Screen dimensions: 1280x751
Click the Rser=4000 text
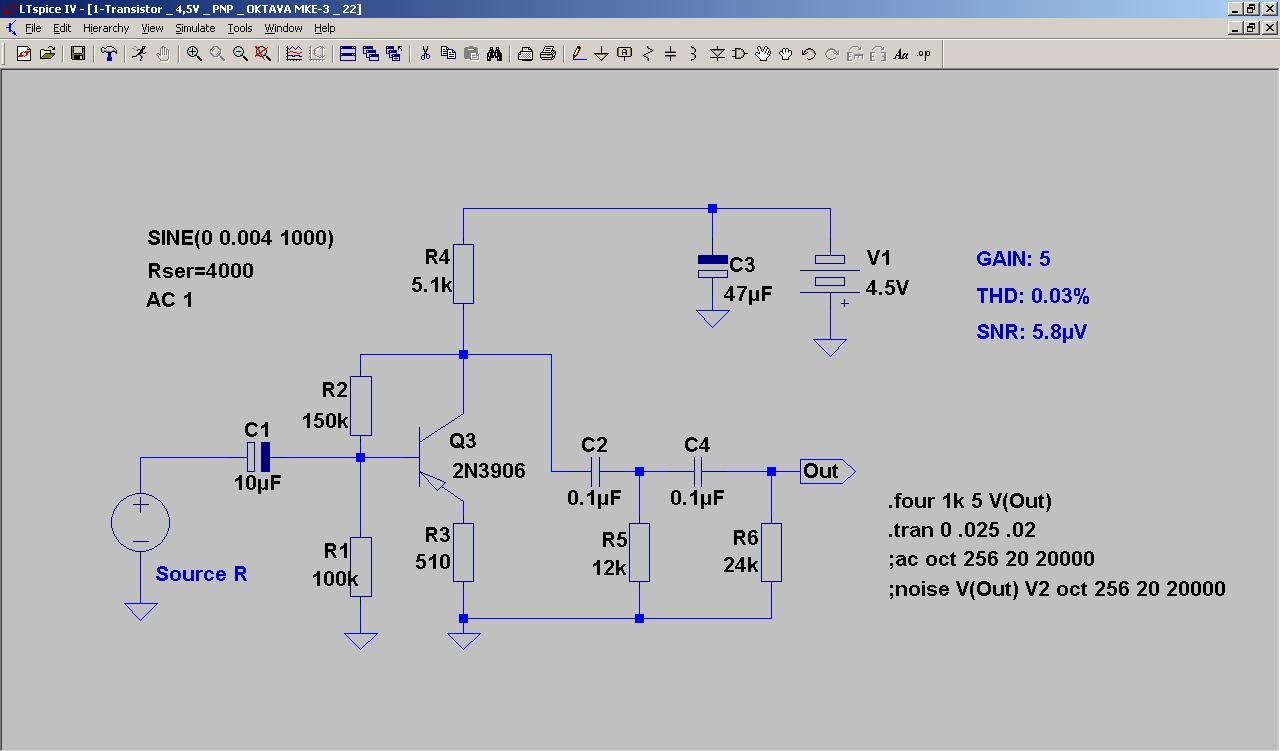click(x=200, y=271)
